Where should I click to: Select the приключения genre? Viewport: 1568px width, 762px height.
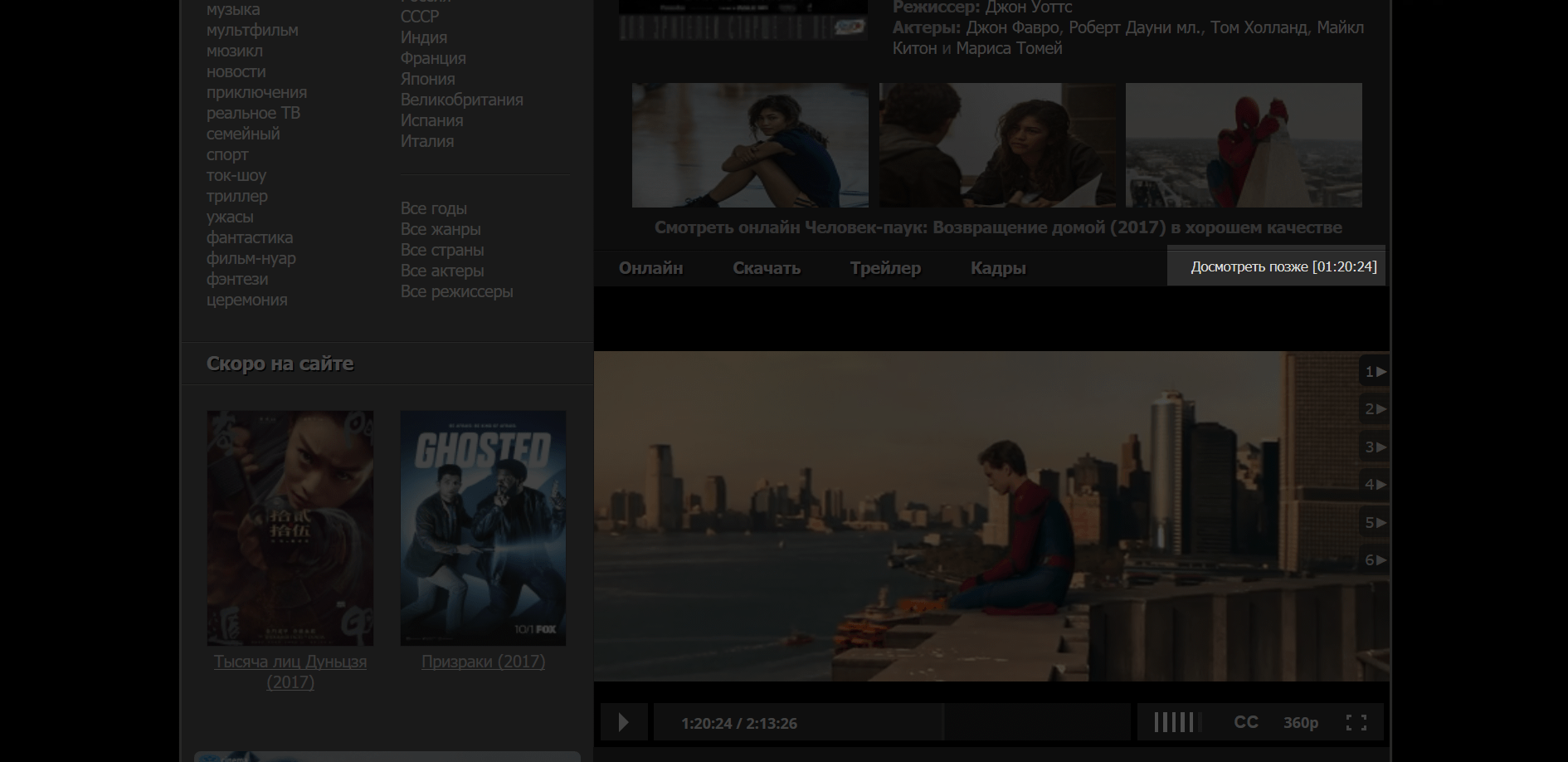point(256,92)
